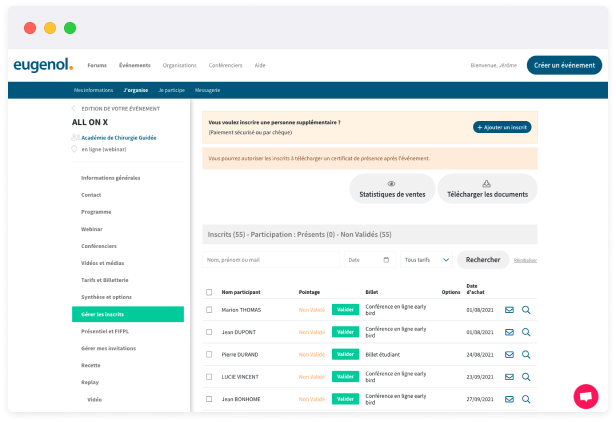
Task: Click the magnifier icon for Jean DUPONT
Action: [x=526, y=332]
